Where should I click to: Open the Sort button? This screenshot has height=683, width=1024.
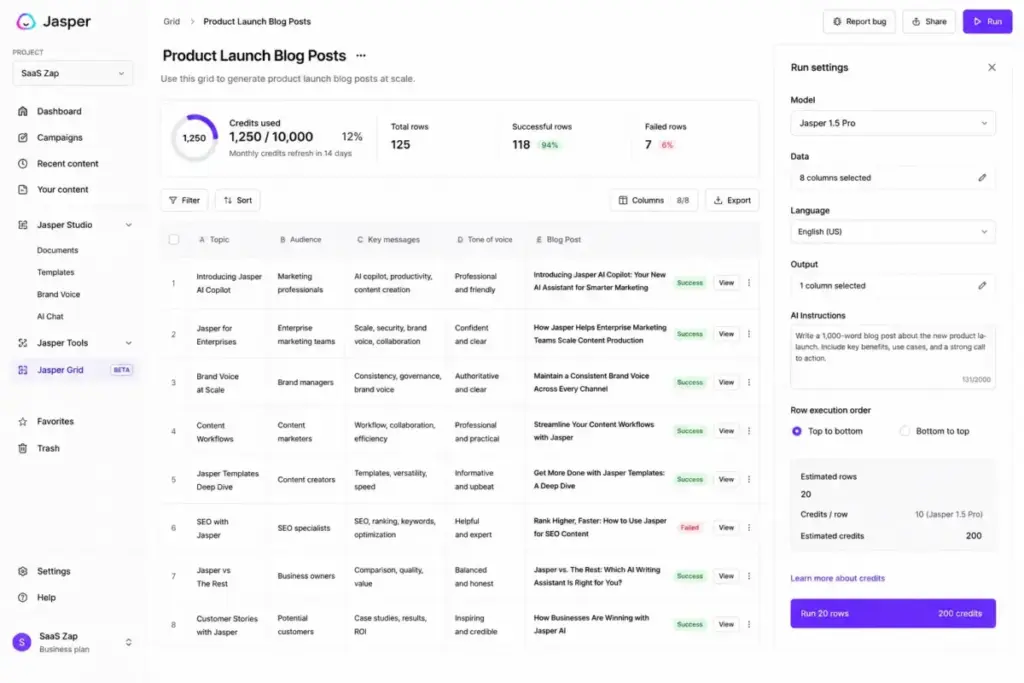pyautogui.click(x=238, y=200)
